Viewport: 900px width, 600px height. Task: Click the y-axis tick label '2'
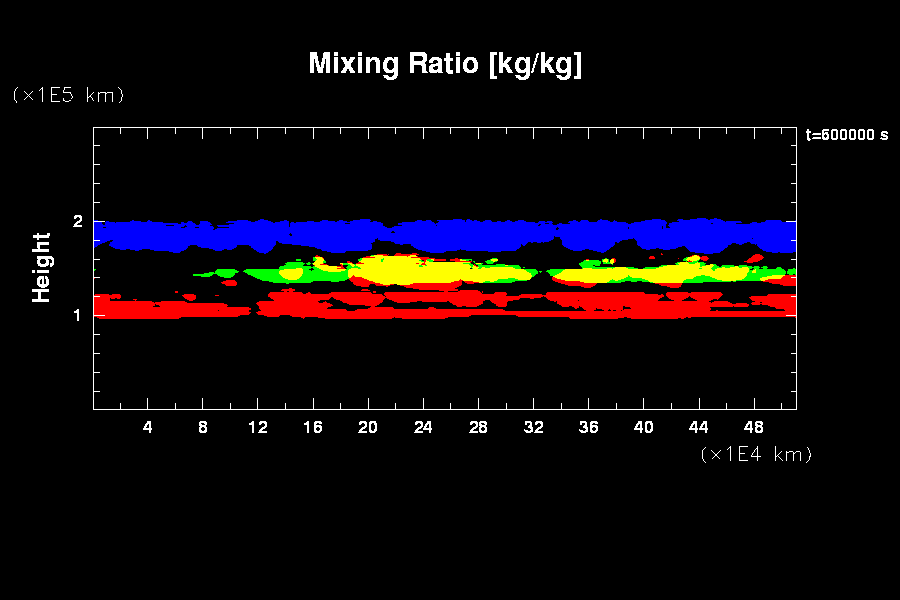pyautogui.click(x=77, y=222)
